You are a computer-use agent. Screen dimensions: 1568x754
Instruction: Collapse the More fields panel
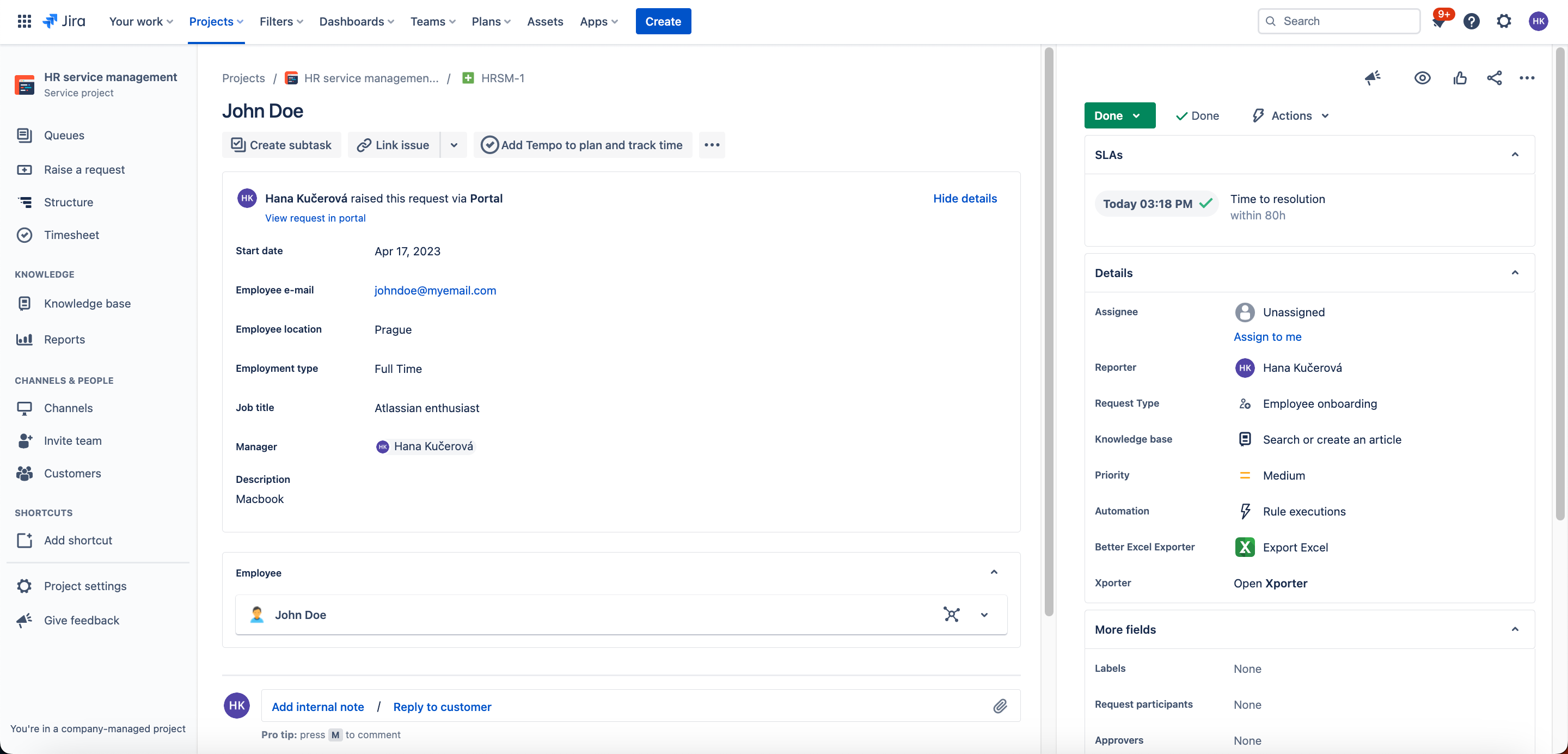[x=1515, y=629]
